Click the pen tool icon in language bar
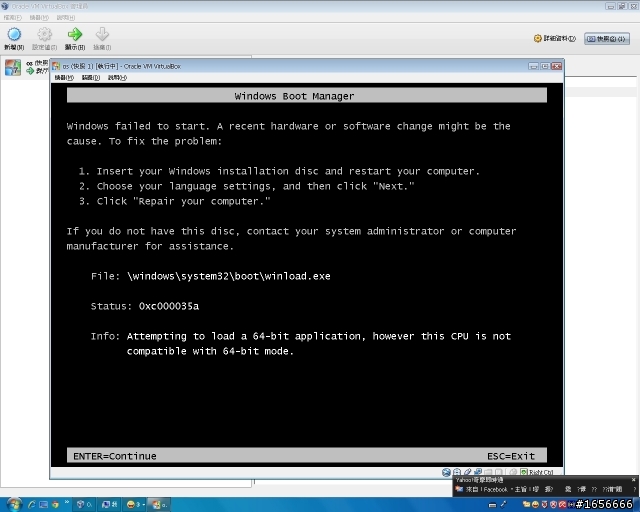This screenshot has width=640, height=512. point(503,505)
